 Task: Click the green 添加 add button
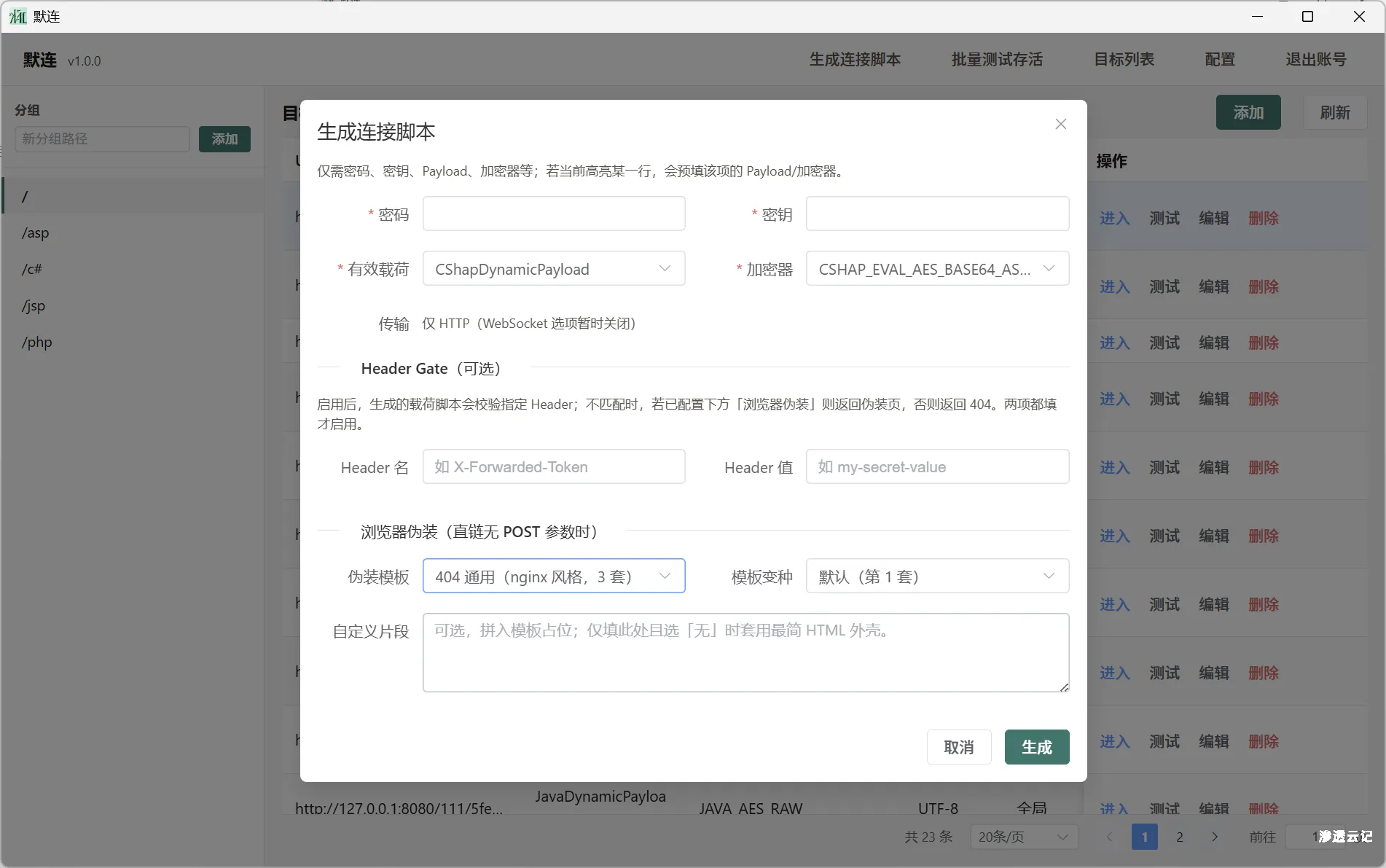click(1248, 112)
